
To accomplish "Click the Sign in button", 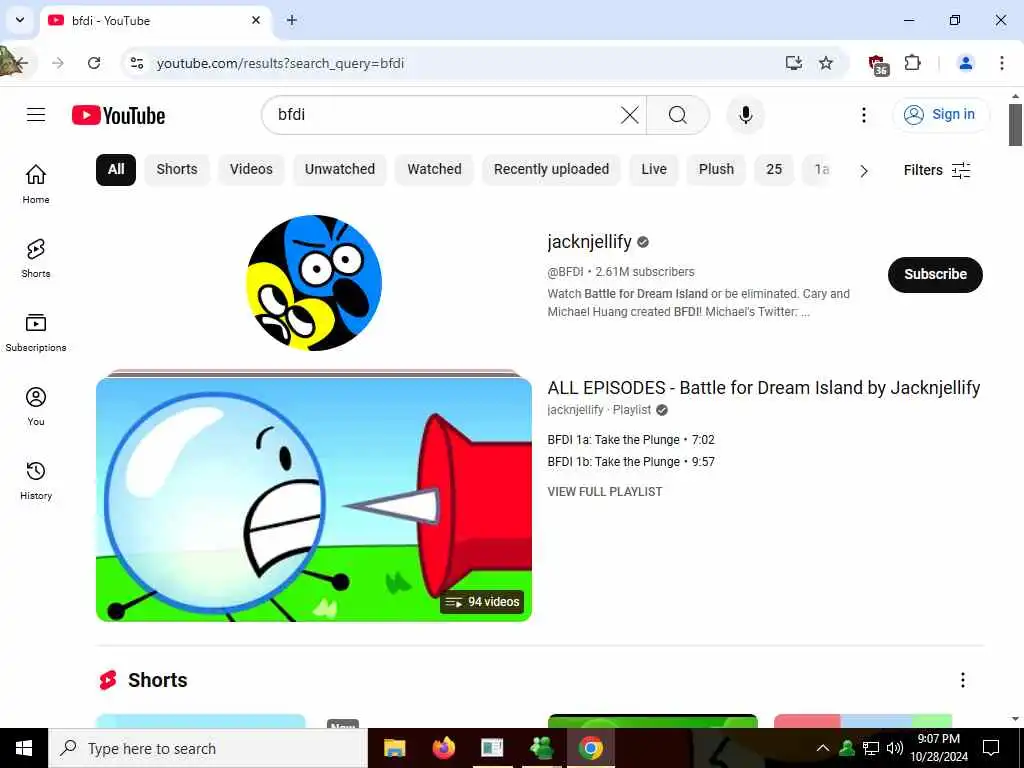I will (941, 115).
